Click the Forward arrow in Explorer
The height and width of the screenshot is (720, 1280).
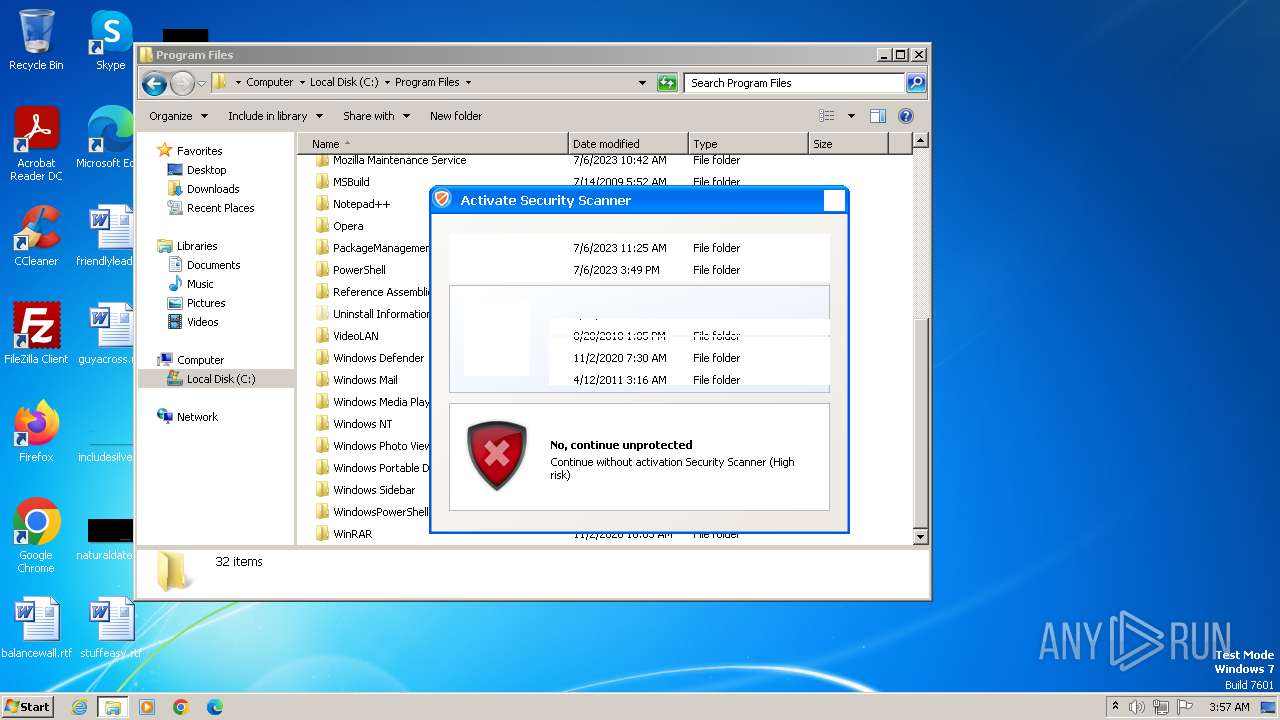pyautogui.click(x=182, y=83)
